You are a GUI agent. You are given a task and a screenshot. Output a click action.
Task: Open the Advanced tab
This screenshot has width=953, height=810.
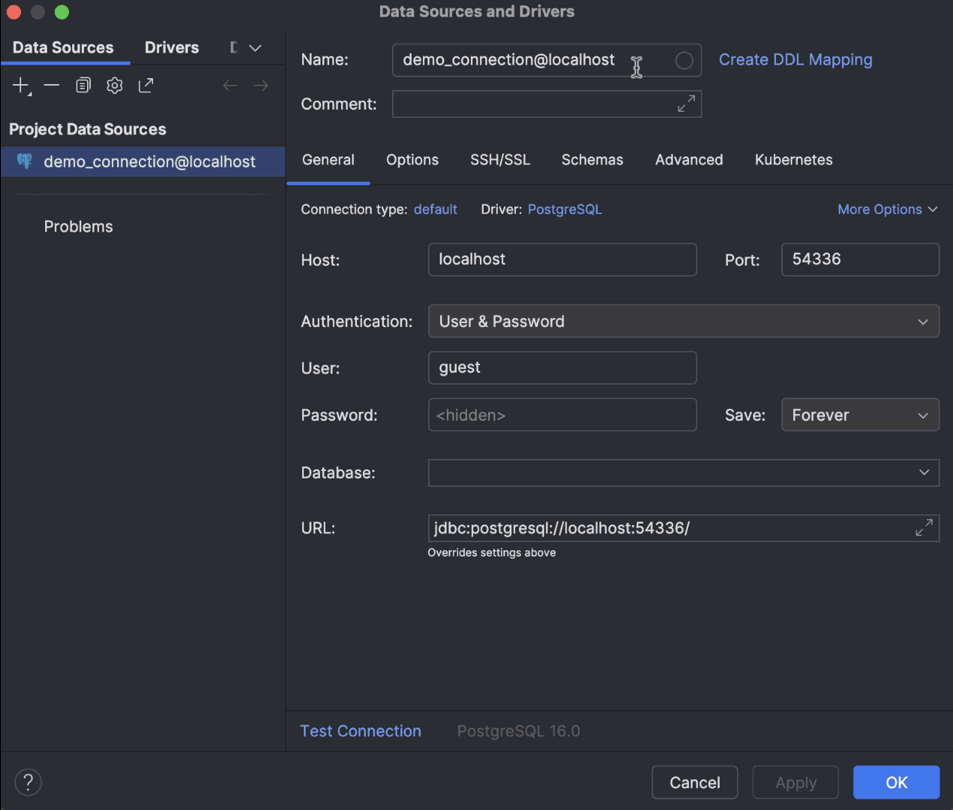(689, 160)
